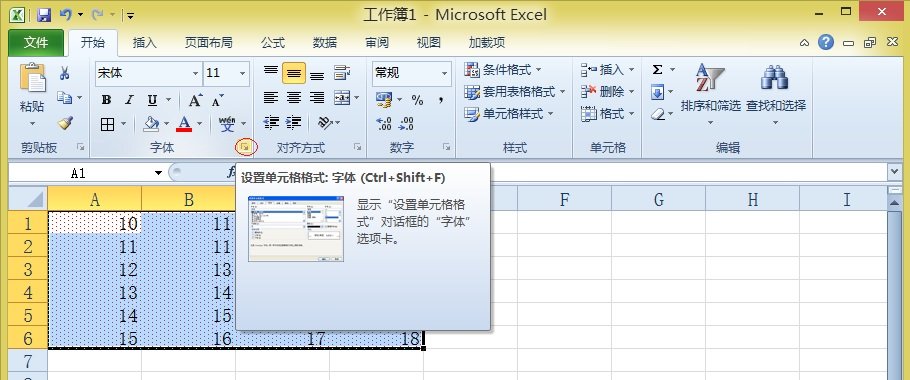The image size is (910, 380).
Task: Toggle wrap text icon
Action: 342,73
